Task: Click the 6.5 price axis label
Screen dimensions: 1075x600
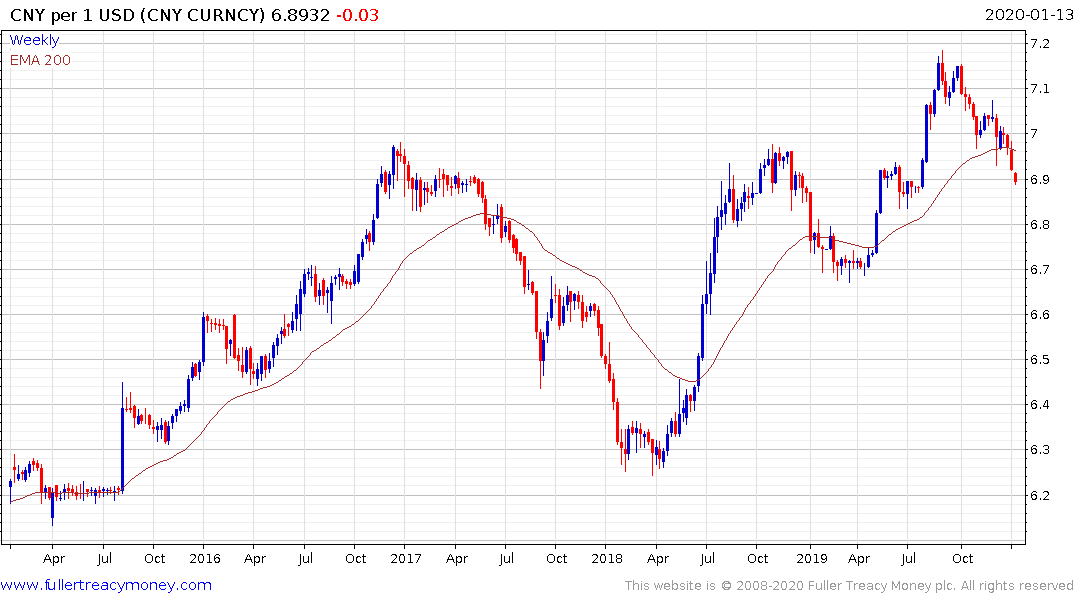Action: click(x=1039, y=360)
